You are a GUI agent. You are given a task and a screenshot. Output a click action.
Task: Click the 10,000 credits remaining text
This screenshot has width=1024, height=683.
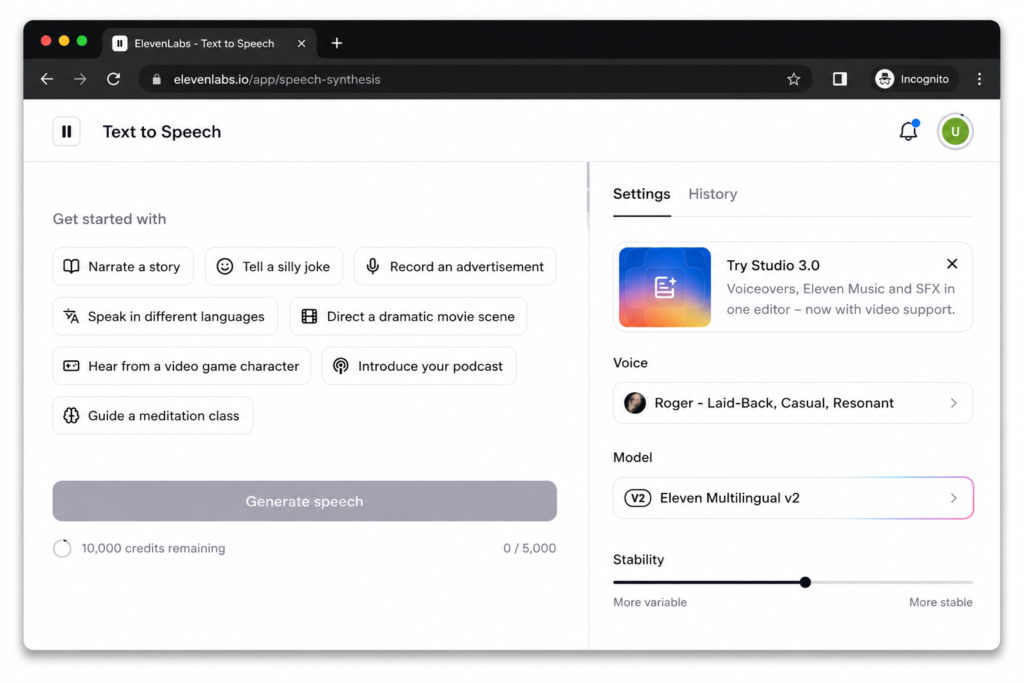pos(153,548)
